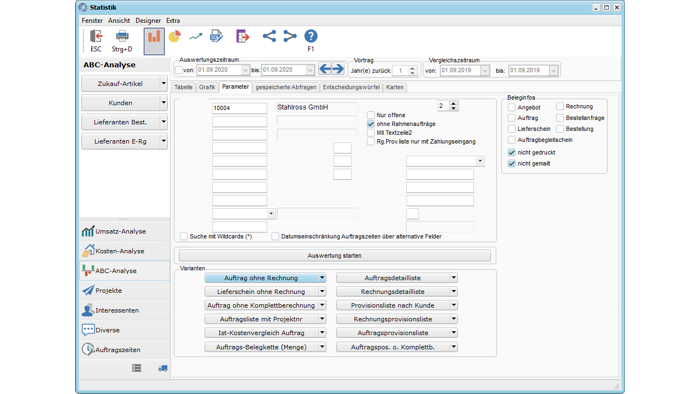
Task: Open the Fenster menu
Action: click(x=92, y=21)
